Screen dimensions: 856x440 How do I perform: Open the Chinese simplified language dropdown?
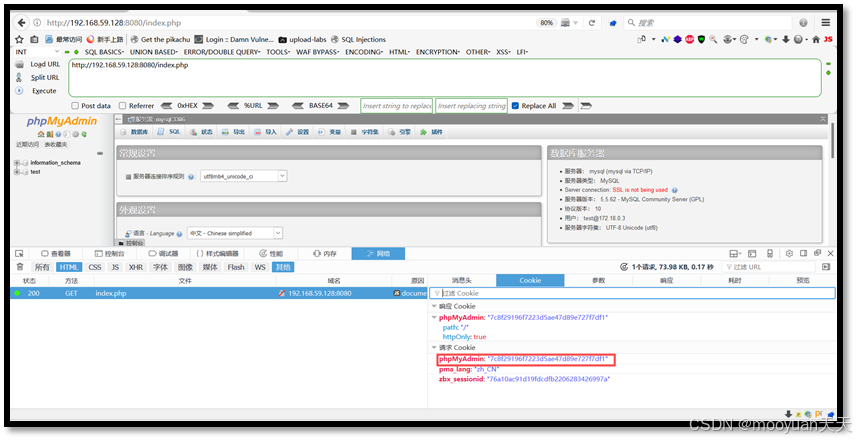(x=235, y=233)
